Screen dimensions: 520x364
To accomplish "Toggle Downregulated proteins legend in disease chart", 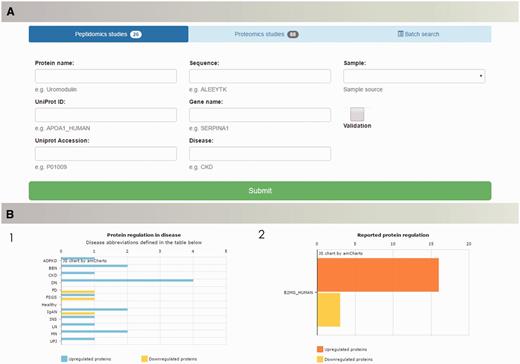I will (x=169, y=359).
